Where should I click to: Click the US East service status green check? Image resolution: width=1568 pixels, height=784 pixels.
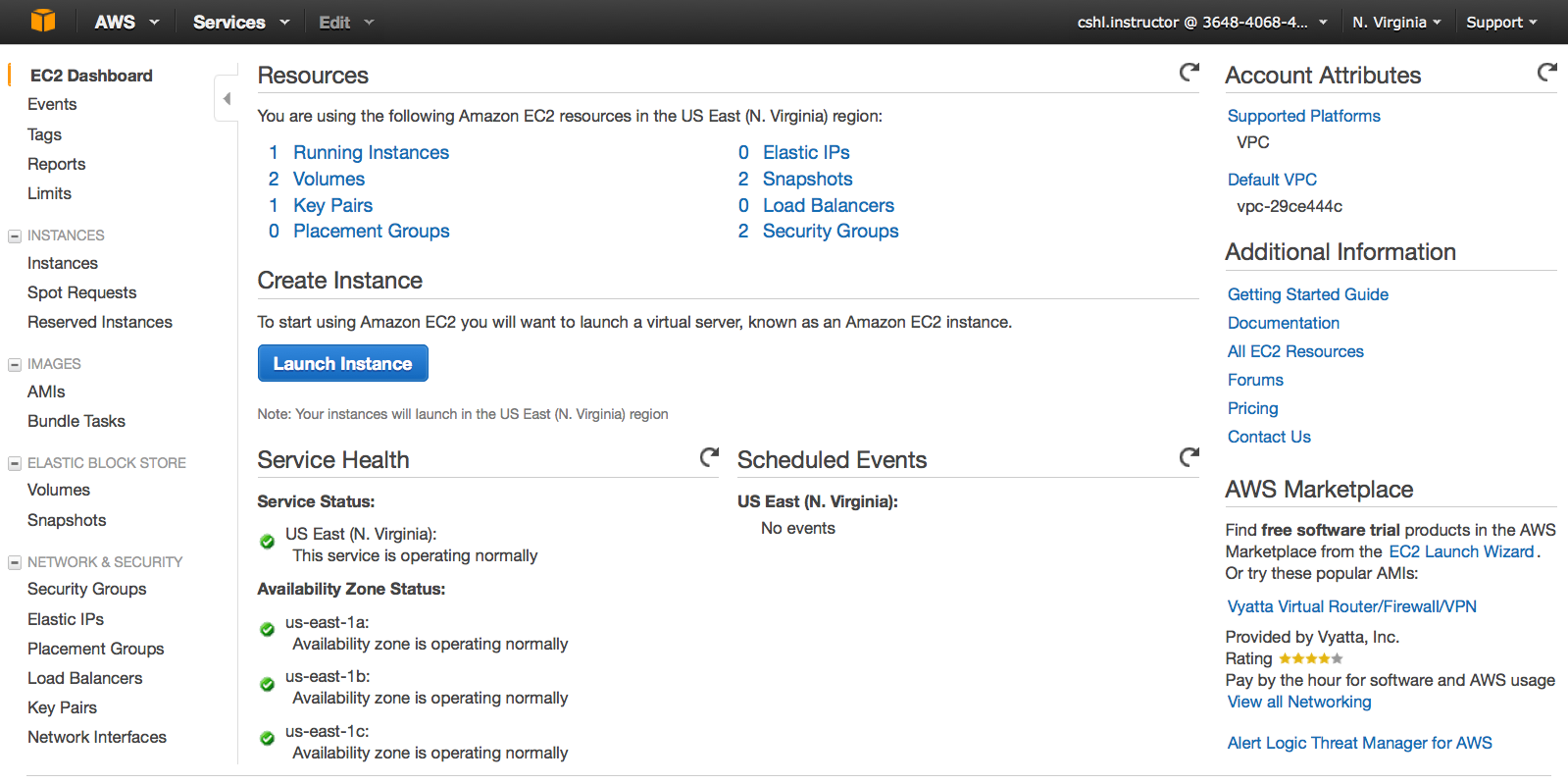[x=267, y=541]
